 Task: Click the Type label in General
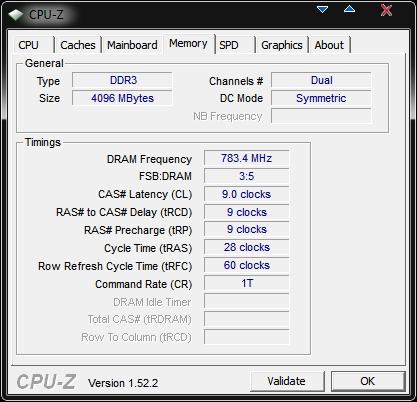(48, 81)
